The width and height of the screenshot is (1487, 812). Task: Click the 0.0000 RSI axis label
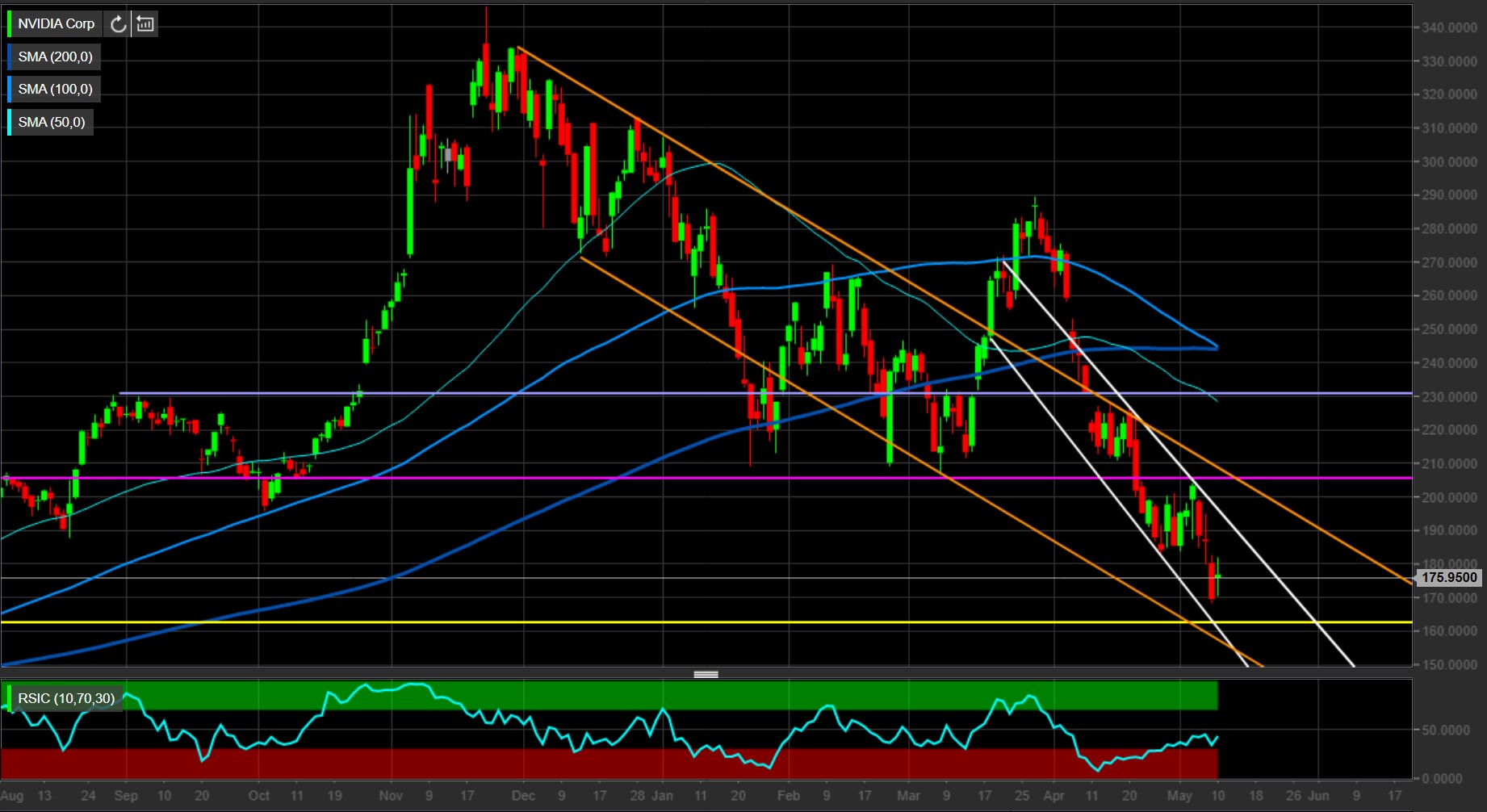click(1443, 778)
